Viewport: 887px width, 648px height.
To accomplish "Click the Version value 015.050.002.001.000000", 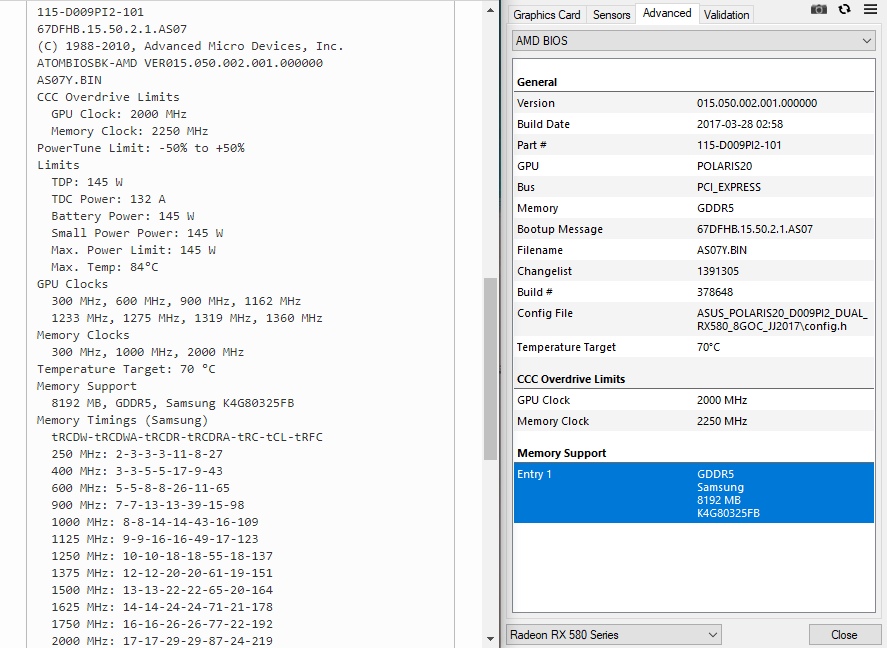I will click(x=756, y=103).
